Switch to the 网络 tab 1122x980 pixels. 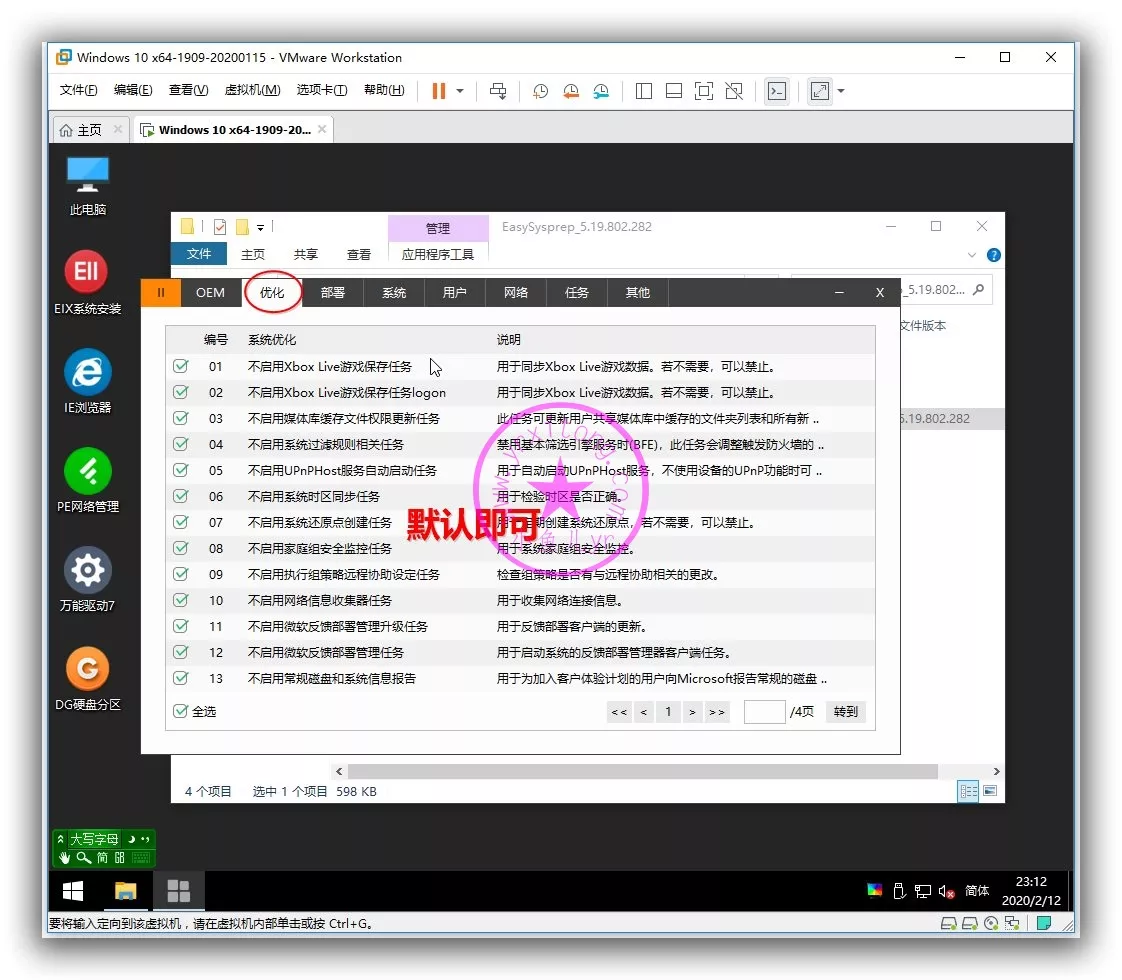pos(516,292)
